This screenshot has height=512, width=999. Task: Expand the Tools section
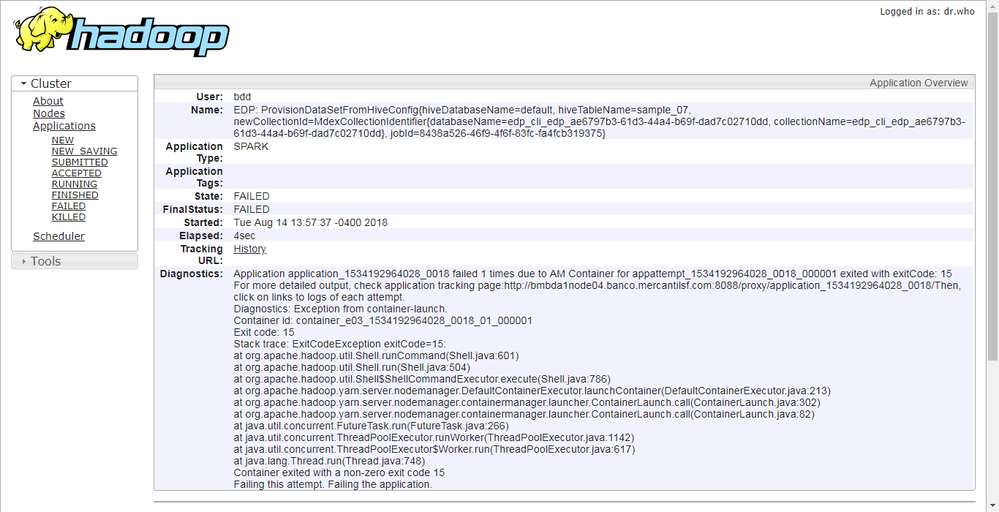[75, 261]
